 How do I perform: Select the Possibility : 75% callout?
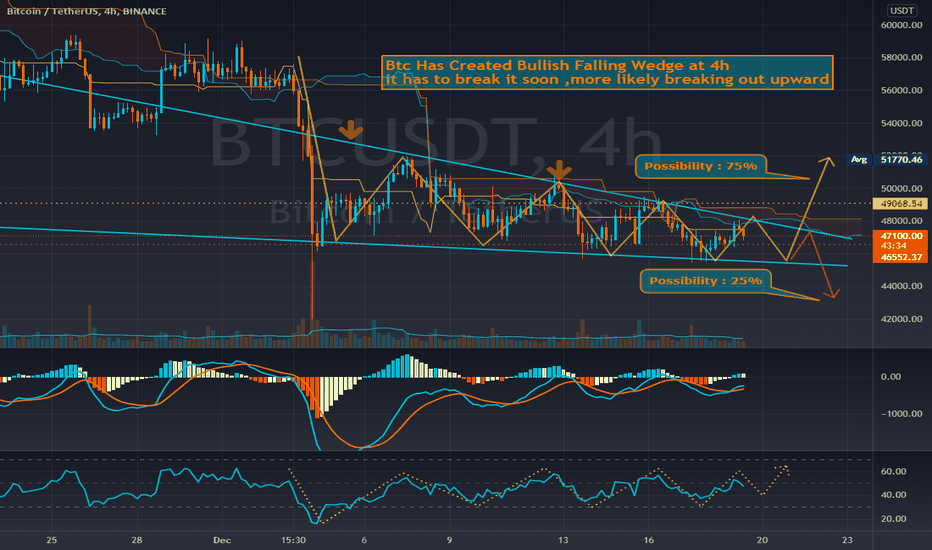tap(700, 166)
